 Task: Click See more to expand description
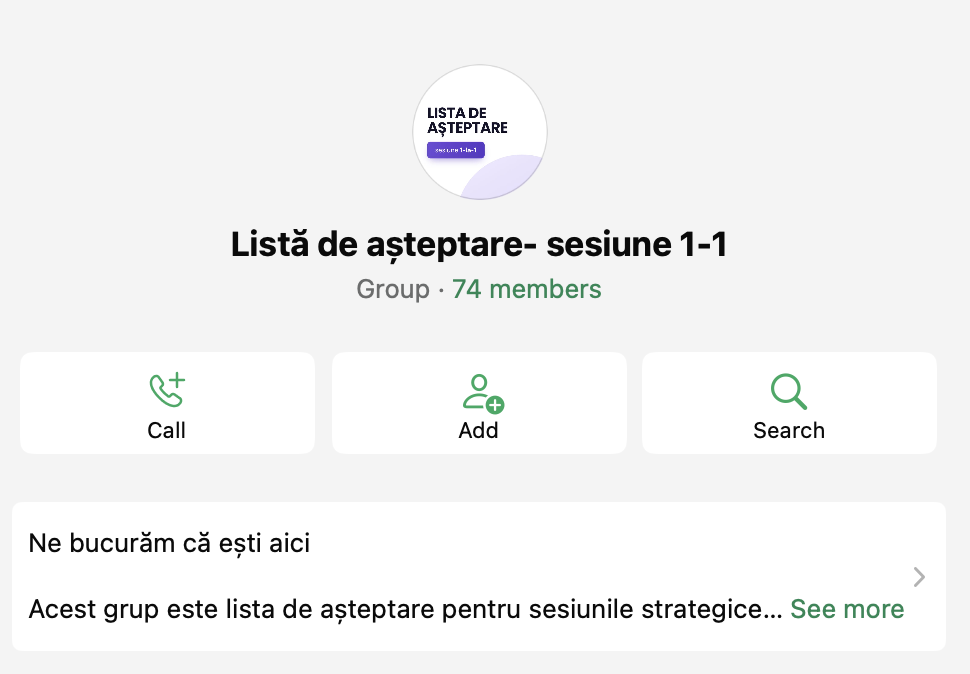point(847,609)
